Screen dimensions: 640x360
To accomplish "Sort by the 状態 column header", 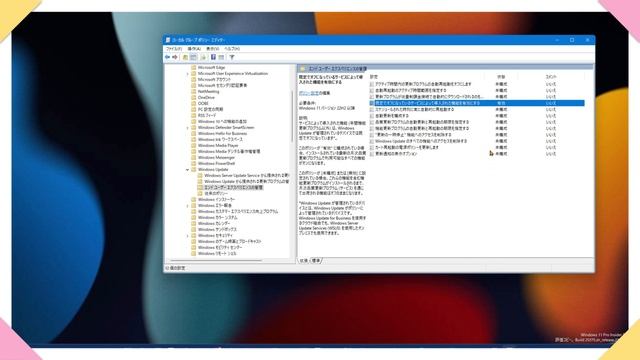I will pyautogui.click(x=501, y=77).
